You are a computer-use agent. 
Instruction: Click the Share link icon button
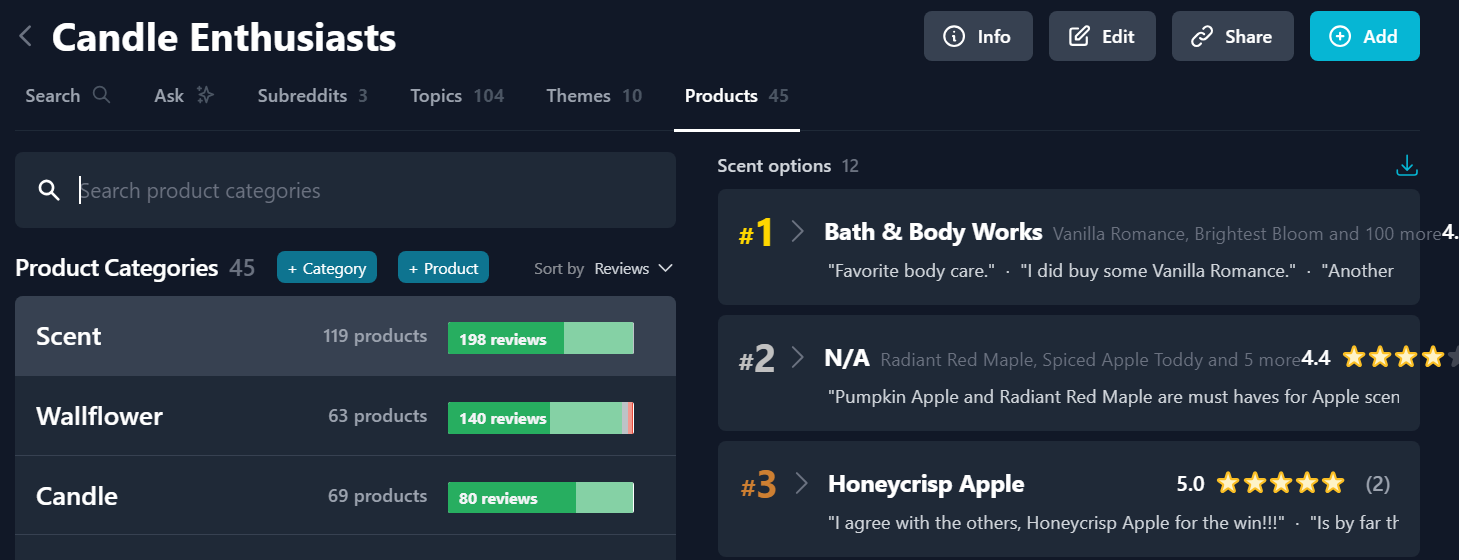point(1233,36)
